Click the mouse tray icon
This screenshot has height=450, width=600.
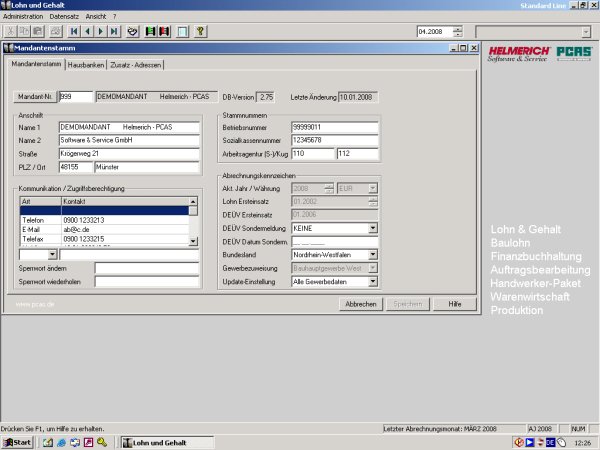(x=561, y=442)
